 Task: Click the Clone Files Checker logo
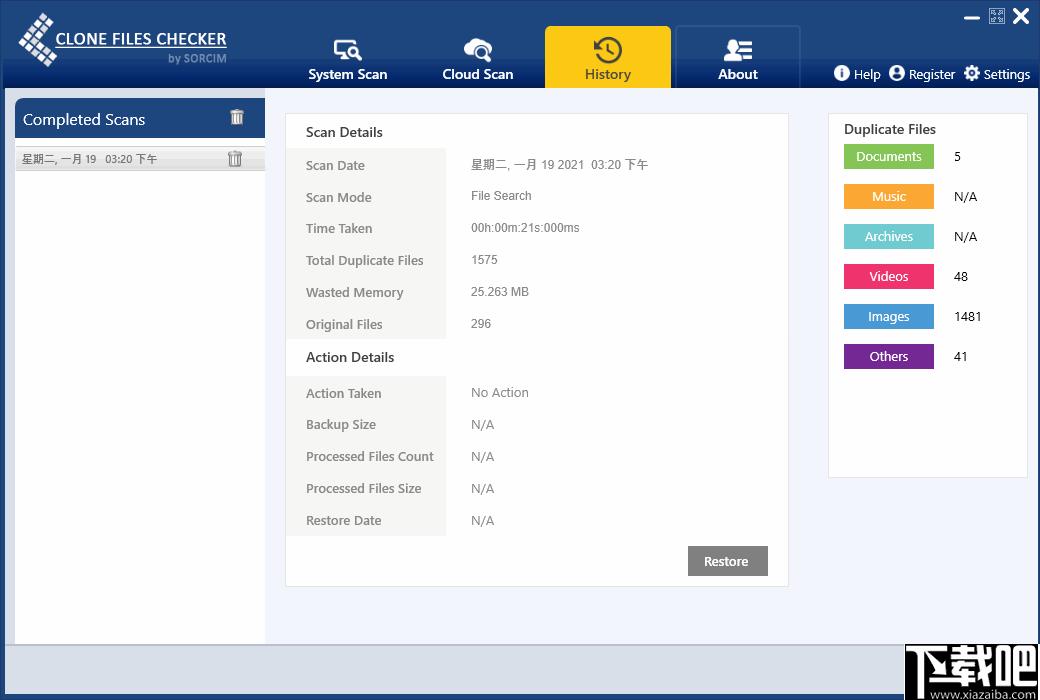coord(123,41)
